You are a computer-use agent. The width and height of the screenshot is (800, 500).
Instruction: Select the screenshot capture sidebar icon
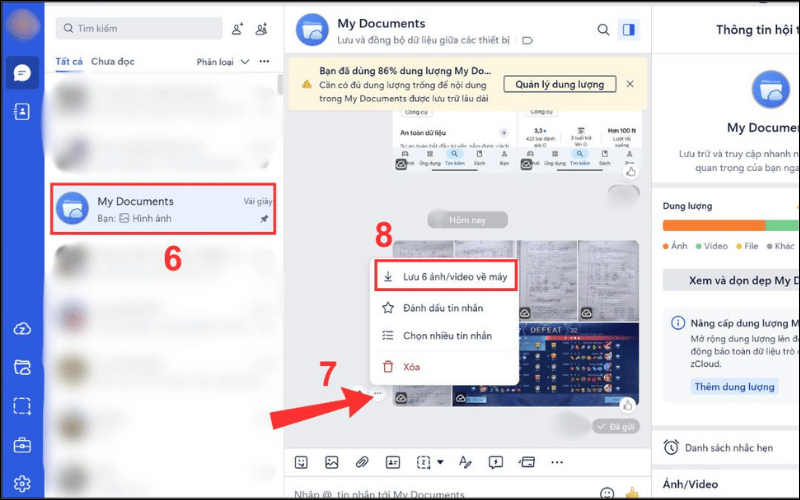22,406
